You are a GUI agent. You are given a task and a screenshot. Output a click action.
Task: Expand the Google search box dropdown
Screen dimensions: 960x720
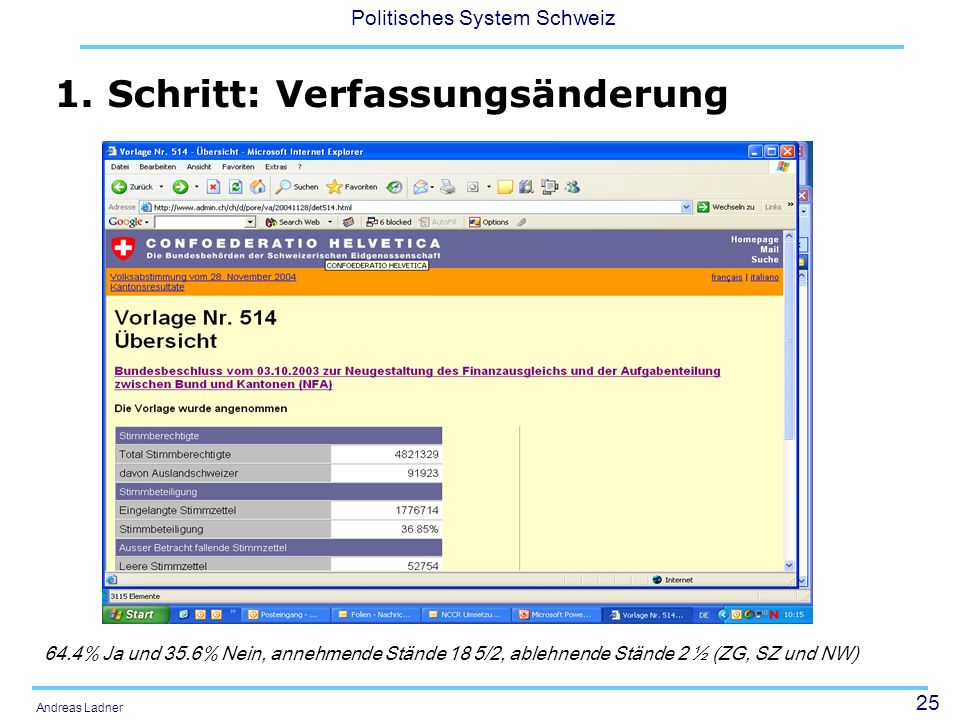coord(250,222)
